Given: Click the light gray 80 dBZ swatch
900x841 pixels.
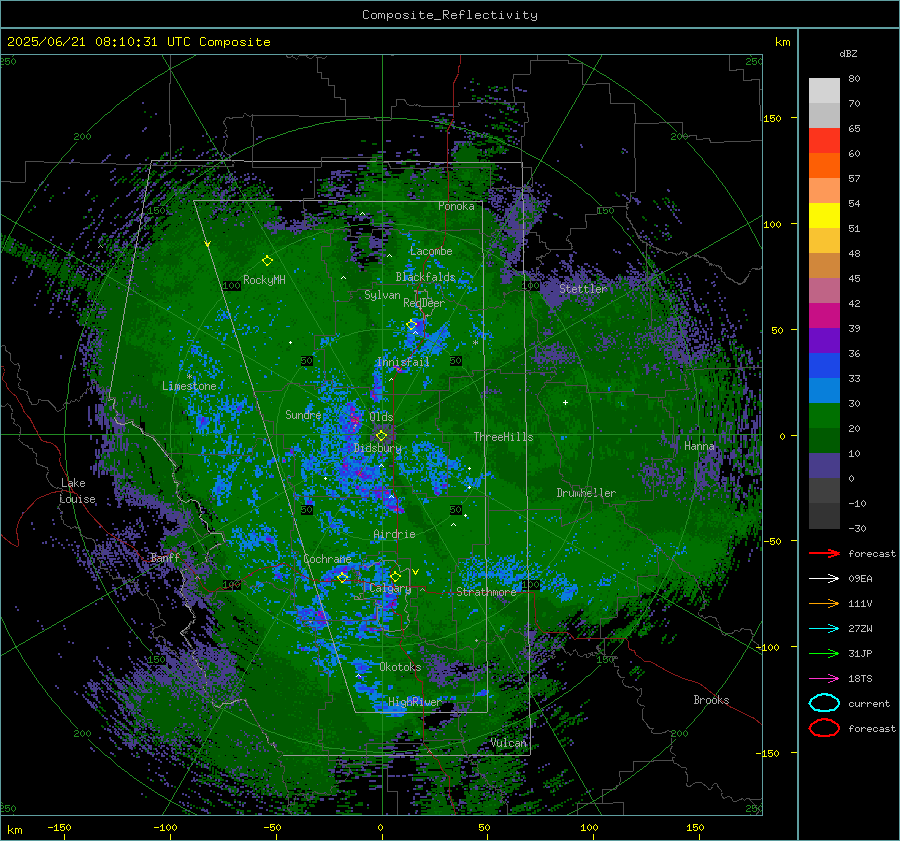Looking at the screenshot, I should click(x=824, y=91).
